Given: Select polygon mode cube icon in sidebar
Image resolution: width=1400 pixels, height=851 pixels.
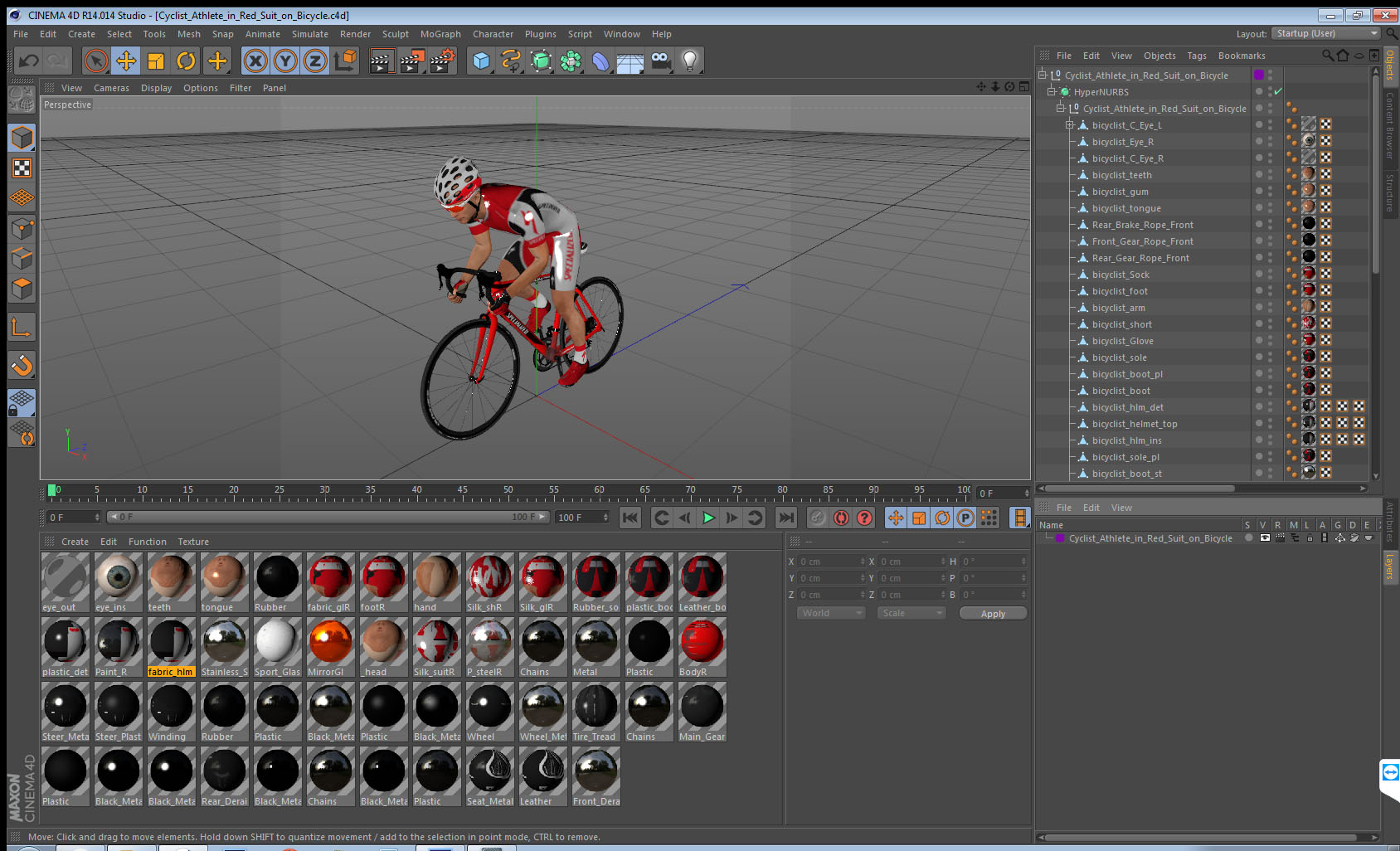Looking at the screenshot, I should pos(22,289).
